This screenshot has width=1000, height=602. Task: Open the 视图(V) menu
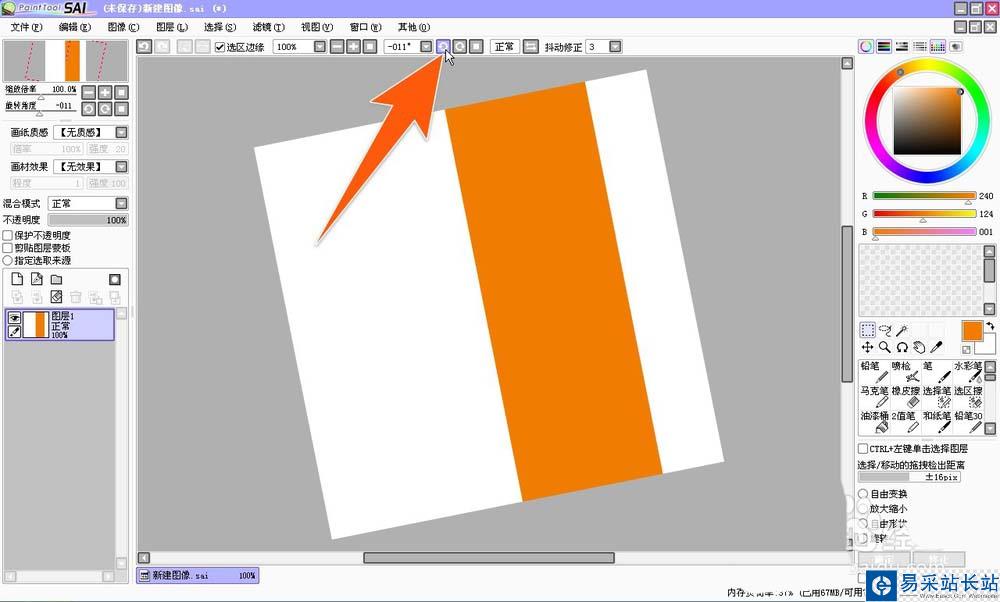pos(317,27)
